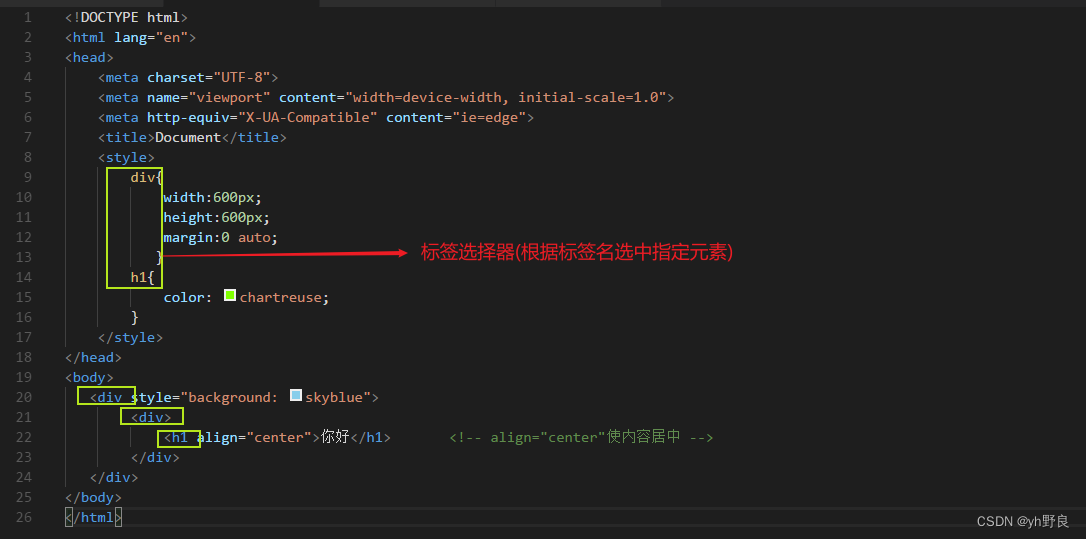Click line number 1 in the gutter
The height and width of the screenshot is (539, 1086).
coord(27,17)
